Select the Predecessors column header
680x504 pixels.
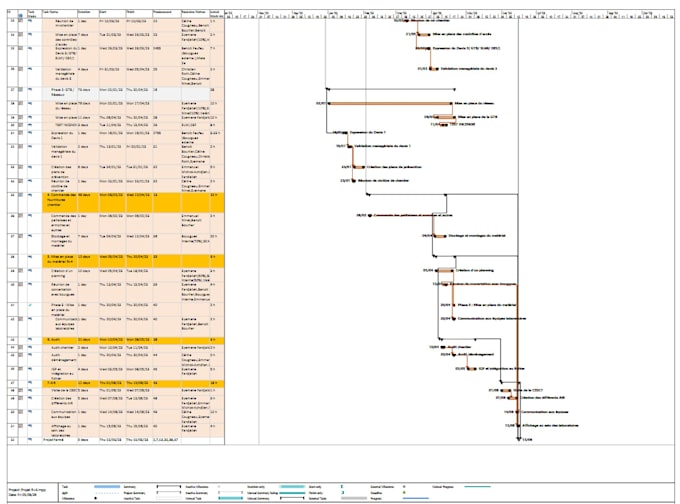[167, 14]
